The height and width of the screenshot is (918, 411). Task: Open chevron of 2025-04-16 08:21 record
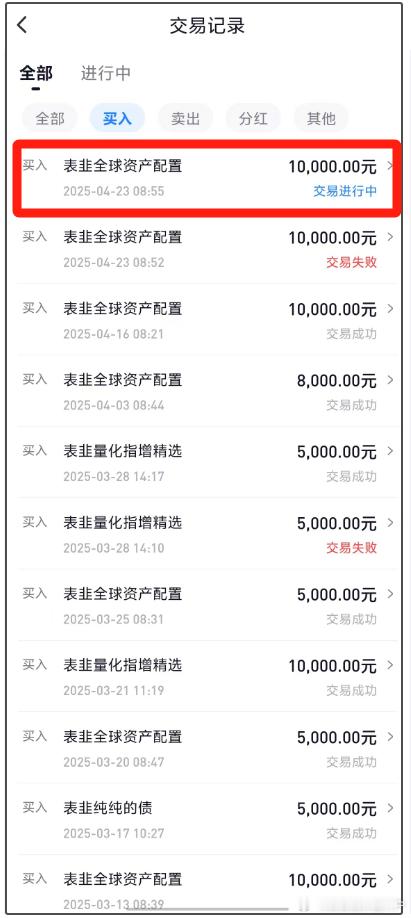(390, 309)
